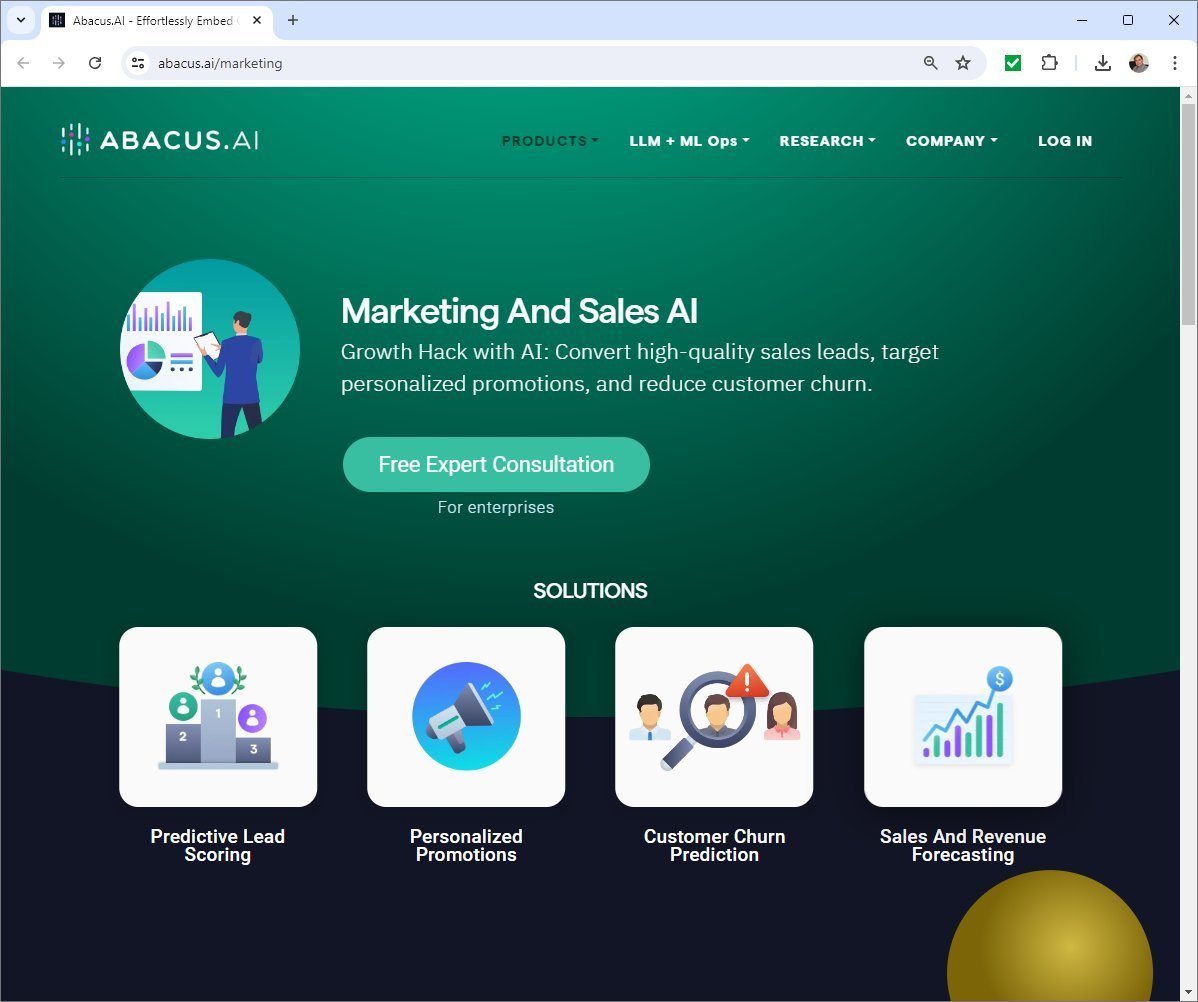The image size is (1198, 1002).
Task: Open a new tab with the plus button
Action: [293, 20]
